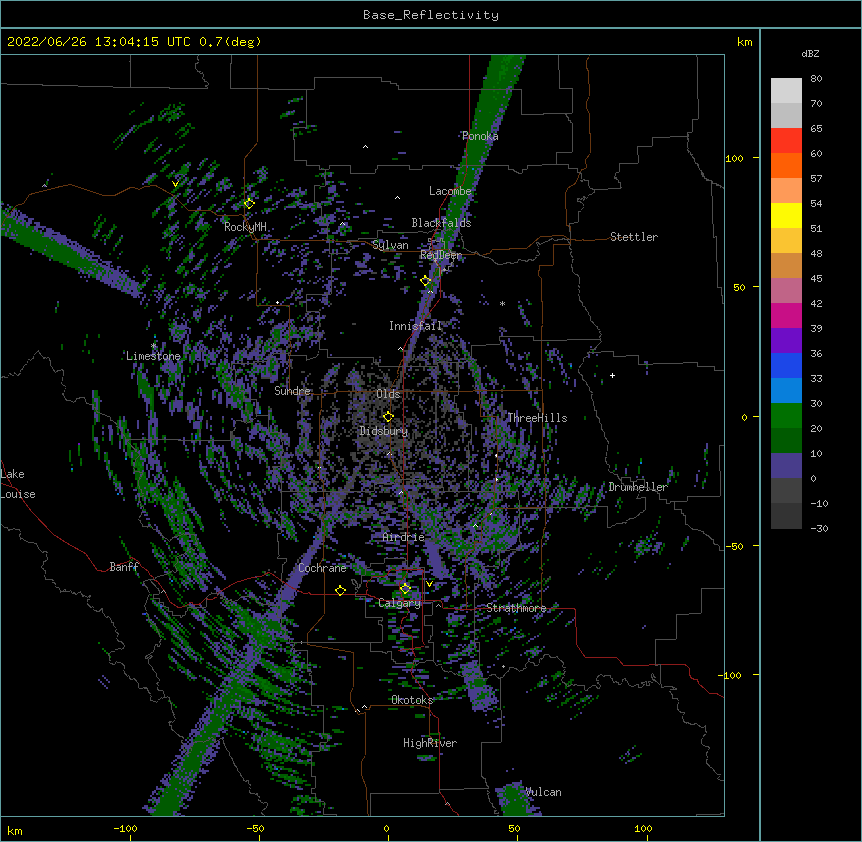
Task: Click the Red Deer city label
Action: (x=441, y=255)
